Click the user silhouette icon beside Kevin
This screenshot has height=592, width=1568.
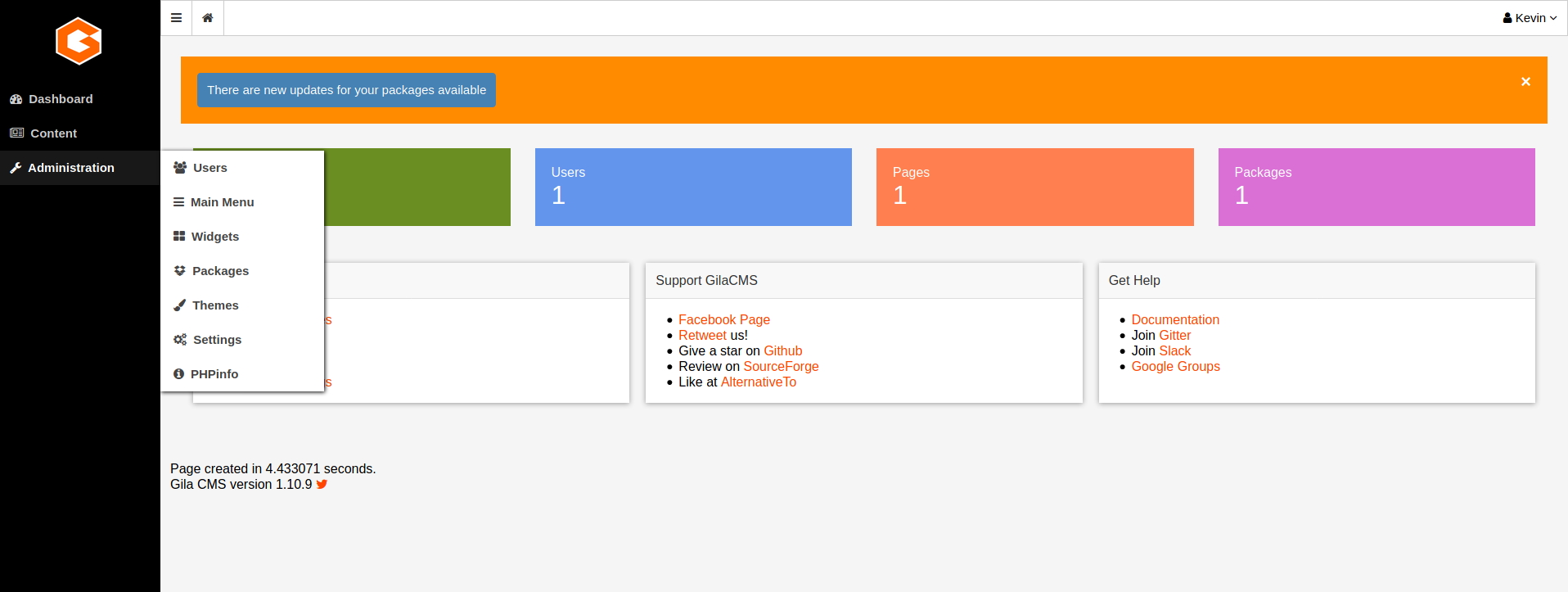click(1507, 18)
